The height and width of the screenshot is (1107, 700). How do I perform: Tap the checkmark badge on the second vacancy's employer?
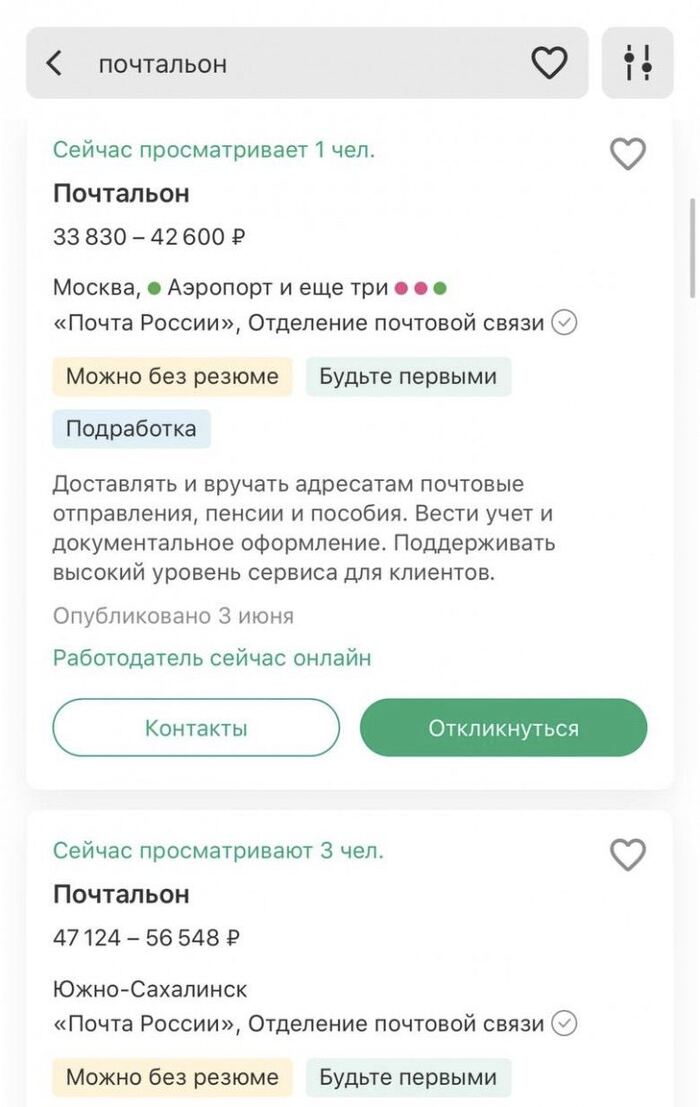pyautogui.click(x=565, y=1024)
